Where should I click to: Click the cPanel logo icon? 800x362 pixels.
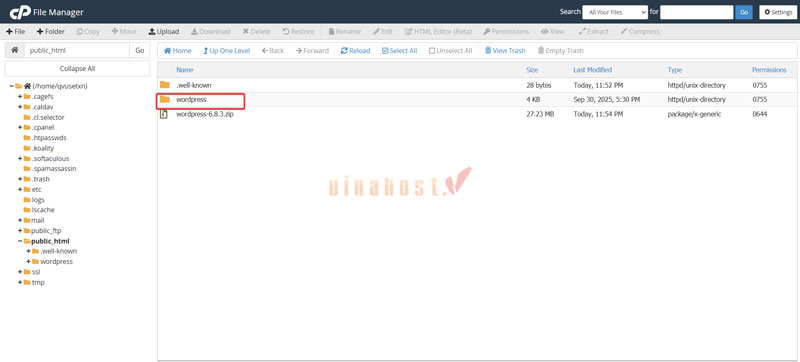coord(19,12)
